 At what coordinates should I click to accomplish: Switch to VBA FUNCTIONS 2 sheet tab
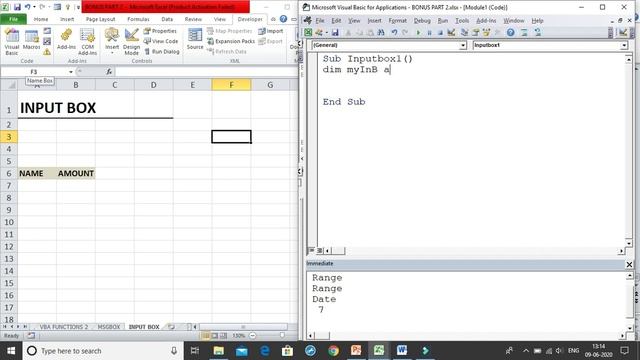(64, 327)
